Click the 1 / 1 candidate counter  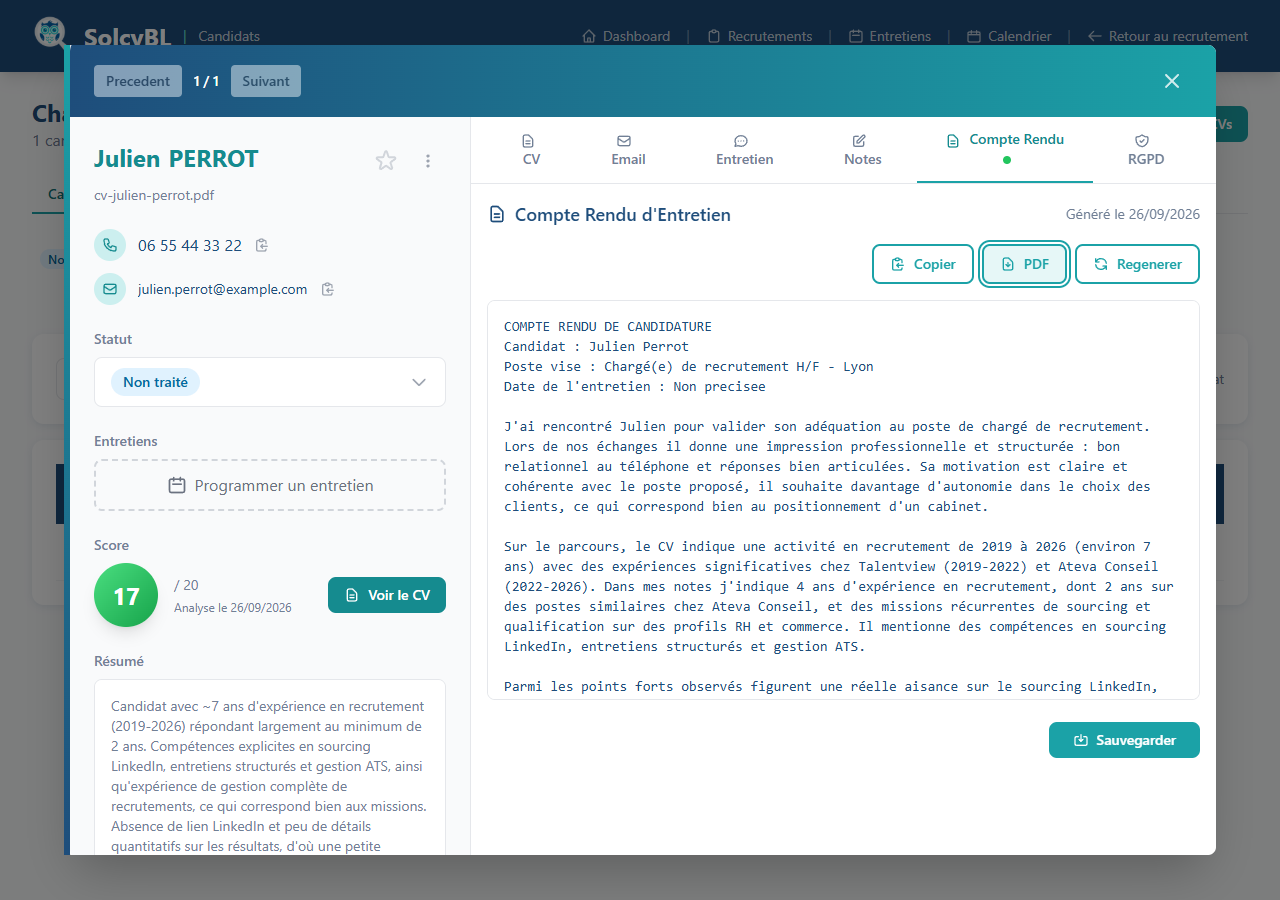click(206, 81)
